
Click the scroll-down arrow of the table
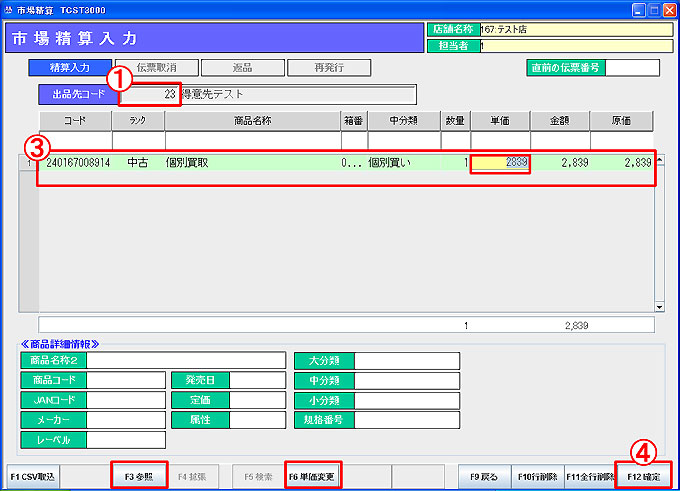tap(660, 306)
